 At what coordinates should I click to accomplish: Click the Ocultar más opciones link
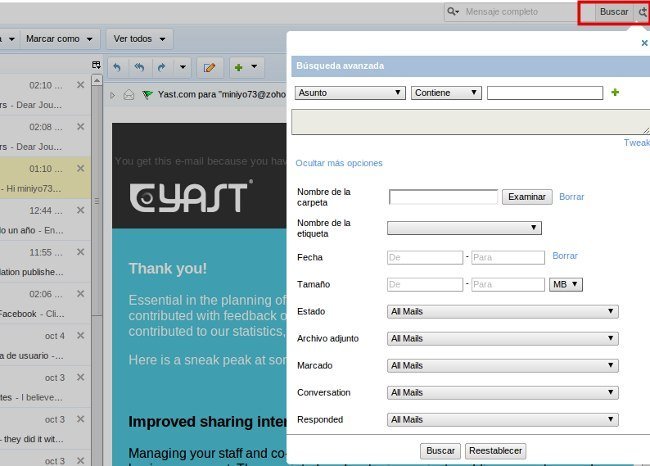tap(338, 163)
